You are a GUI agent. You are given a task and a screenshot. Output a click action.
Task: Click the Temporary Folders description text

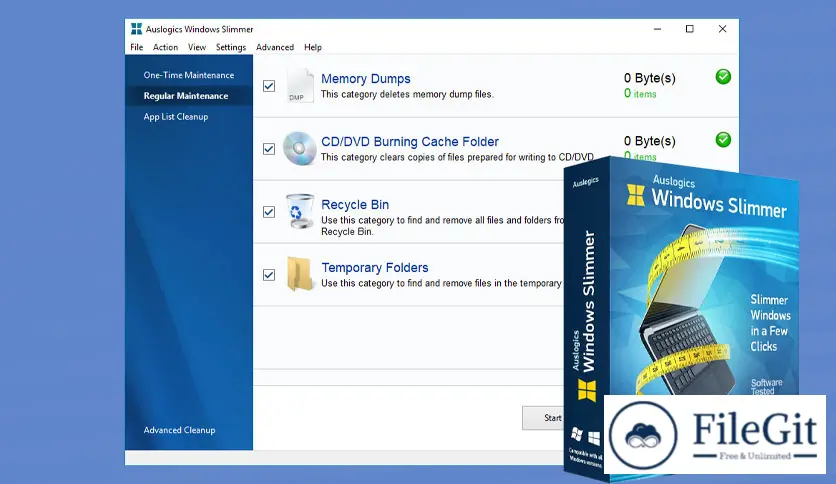tap(441, 283)
